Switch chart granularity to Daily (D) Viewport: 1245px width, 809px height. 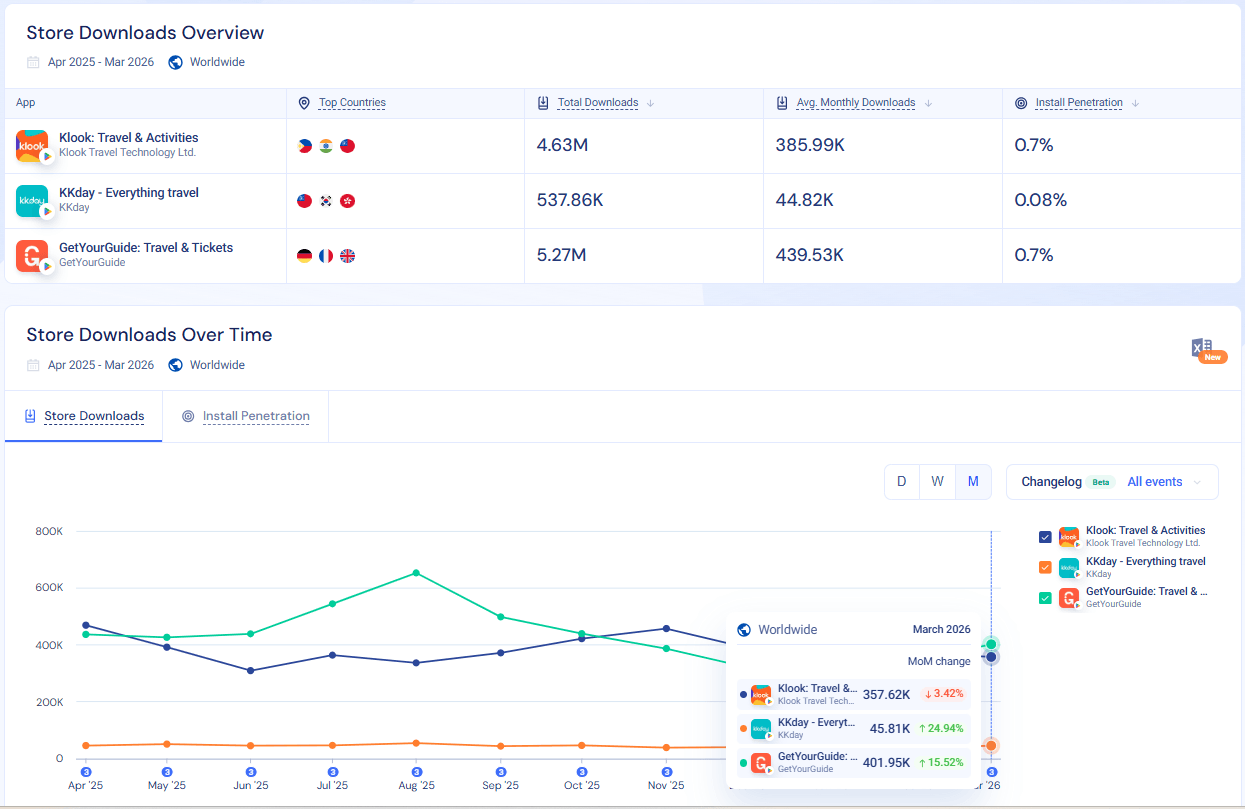click(902, 482)
